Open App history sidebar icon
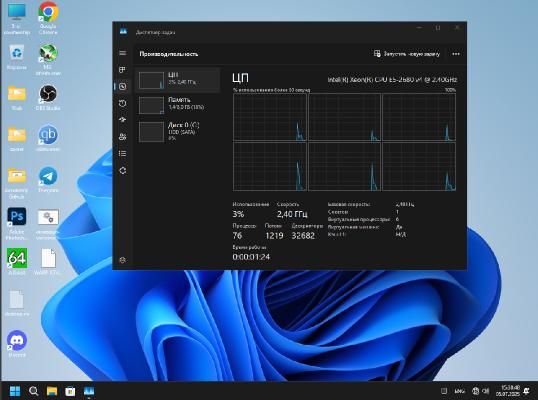This screenshot has width=538, height=400. (122, 103)
